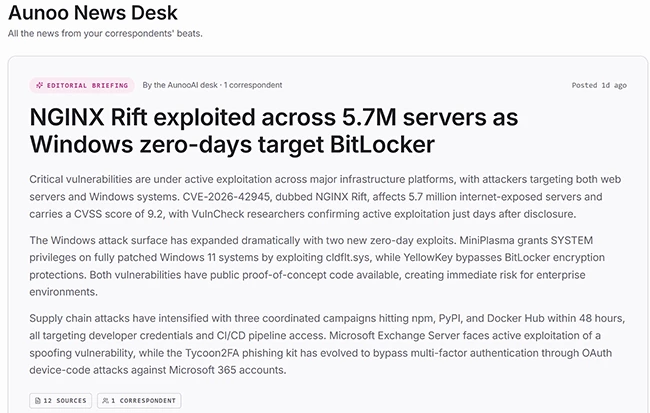This screenshot has height=413, width=650.
Task: Open the 12 Sources list
Action: [61, 401]
